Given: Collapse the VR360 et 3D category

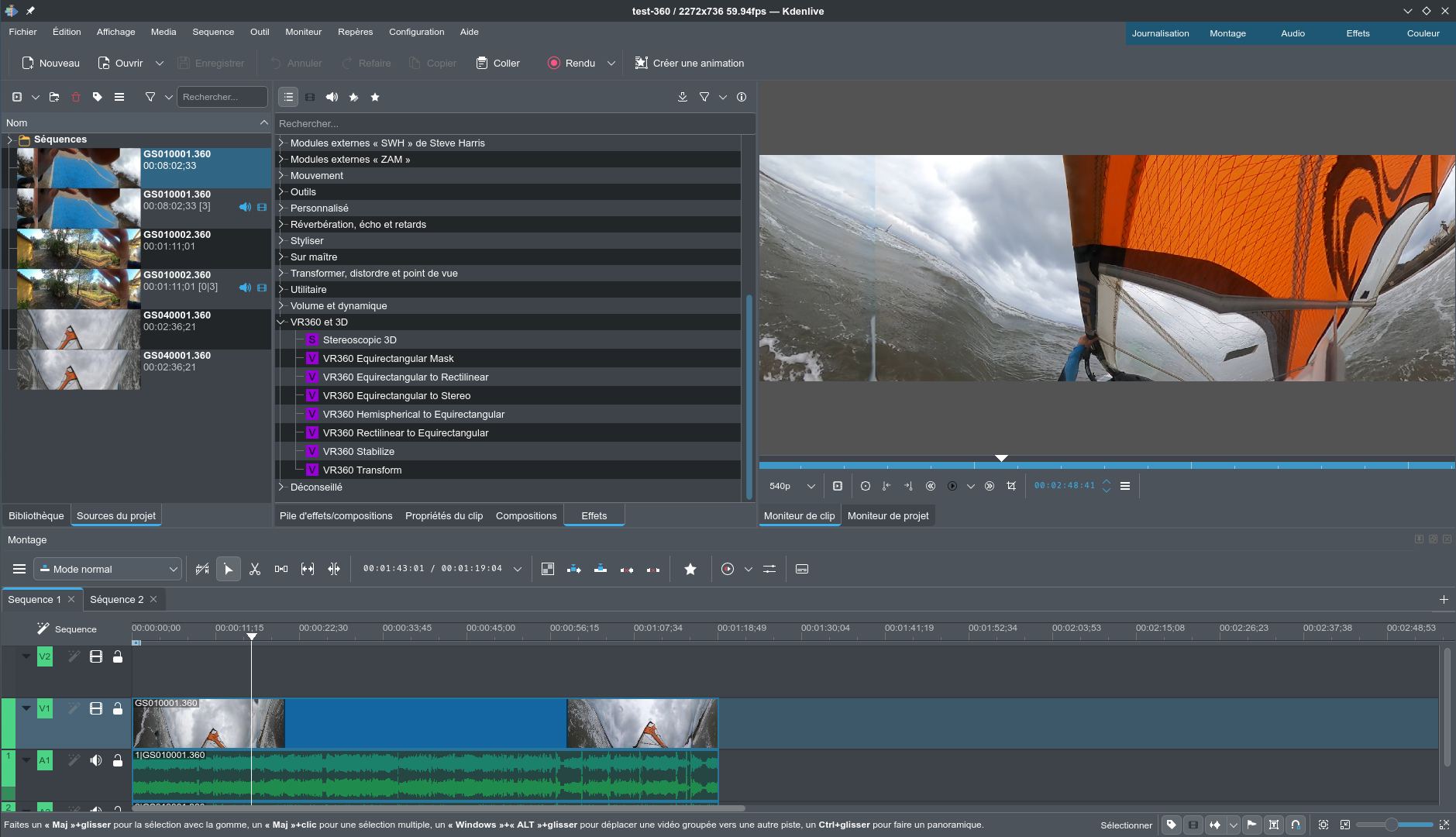Looking at the screenshot, I should point(282,322).
